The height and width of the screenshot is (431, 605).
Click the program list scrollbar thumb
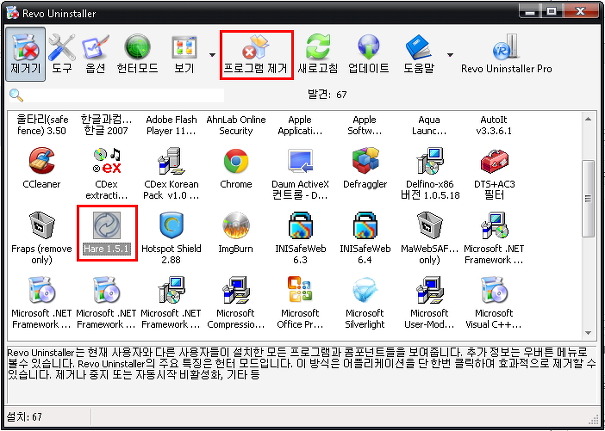tap(588, 199)
